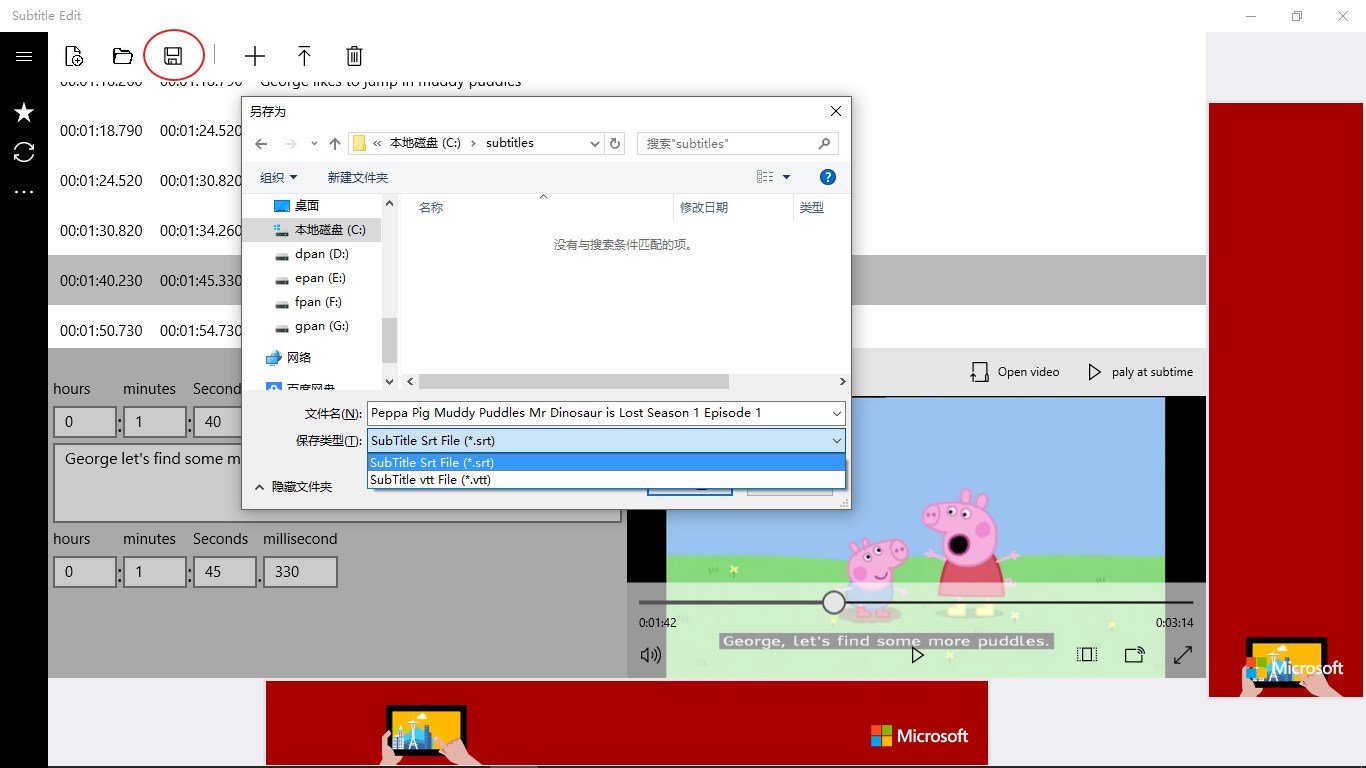Open the three-dot more options in sidebar

[24, 191]
